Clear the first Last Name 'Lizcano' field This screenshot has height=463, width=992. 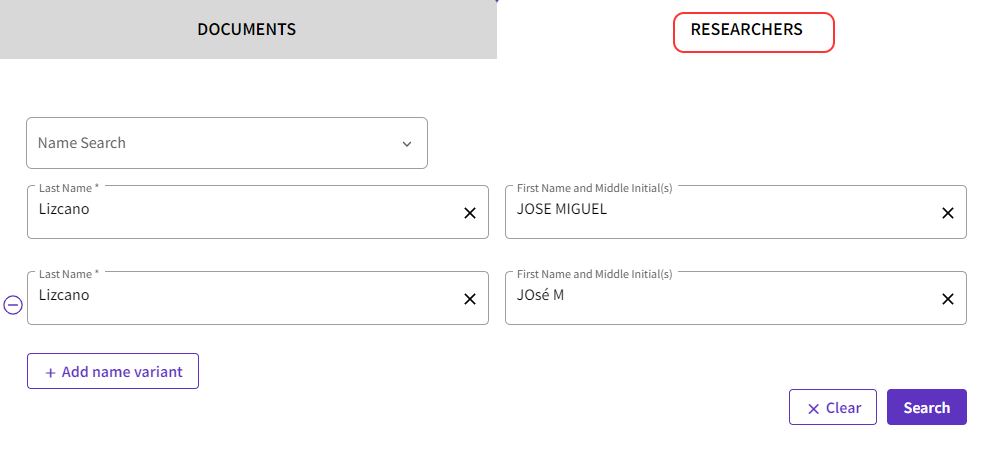469,213
